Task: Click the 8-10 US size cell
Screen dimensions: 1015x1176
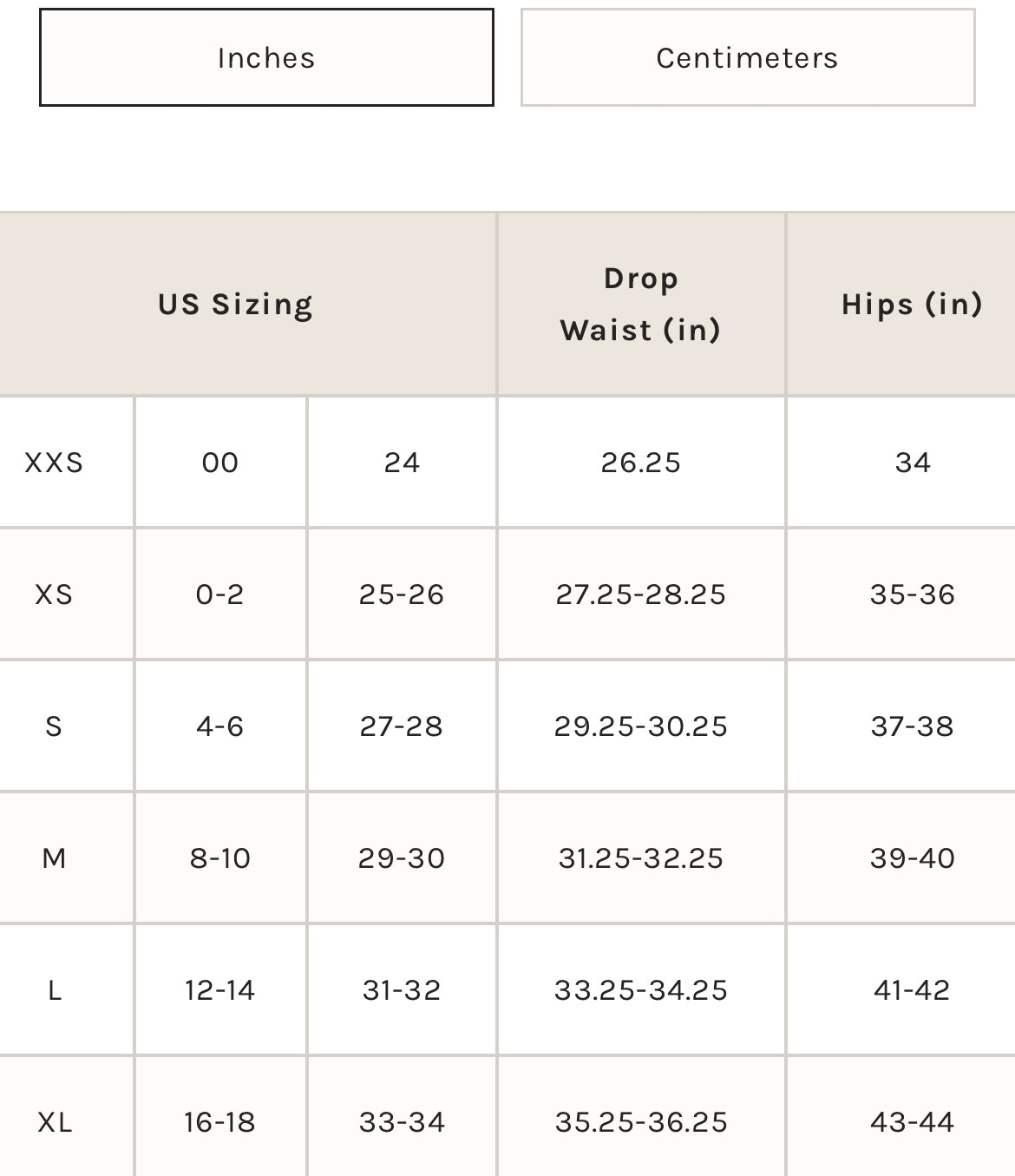Action: click(x=220, y=858)
